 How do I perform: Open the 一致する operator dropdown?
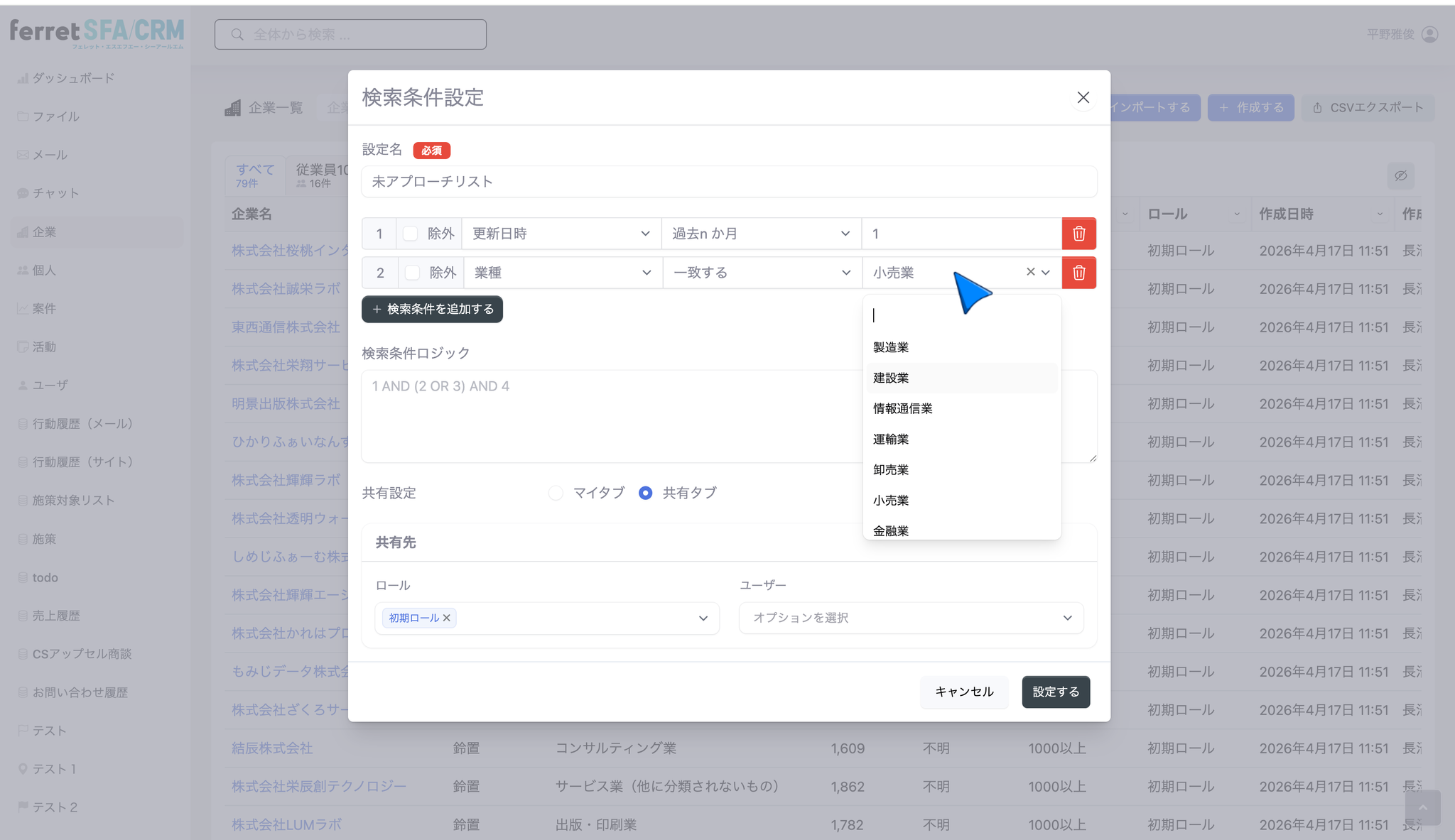pos(762,273)
